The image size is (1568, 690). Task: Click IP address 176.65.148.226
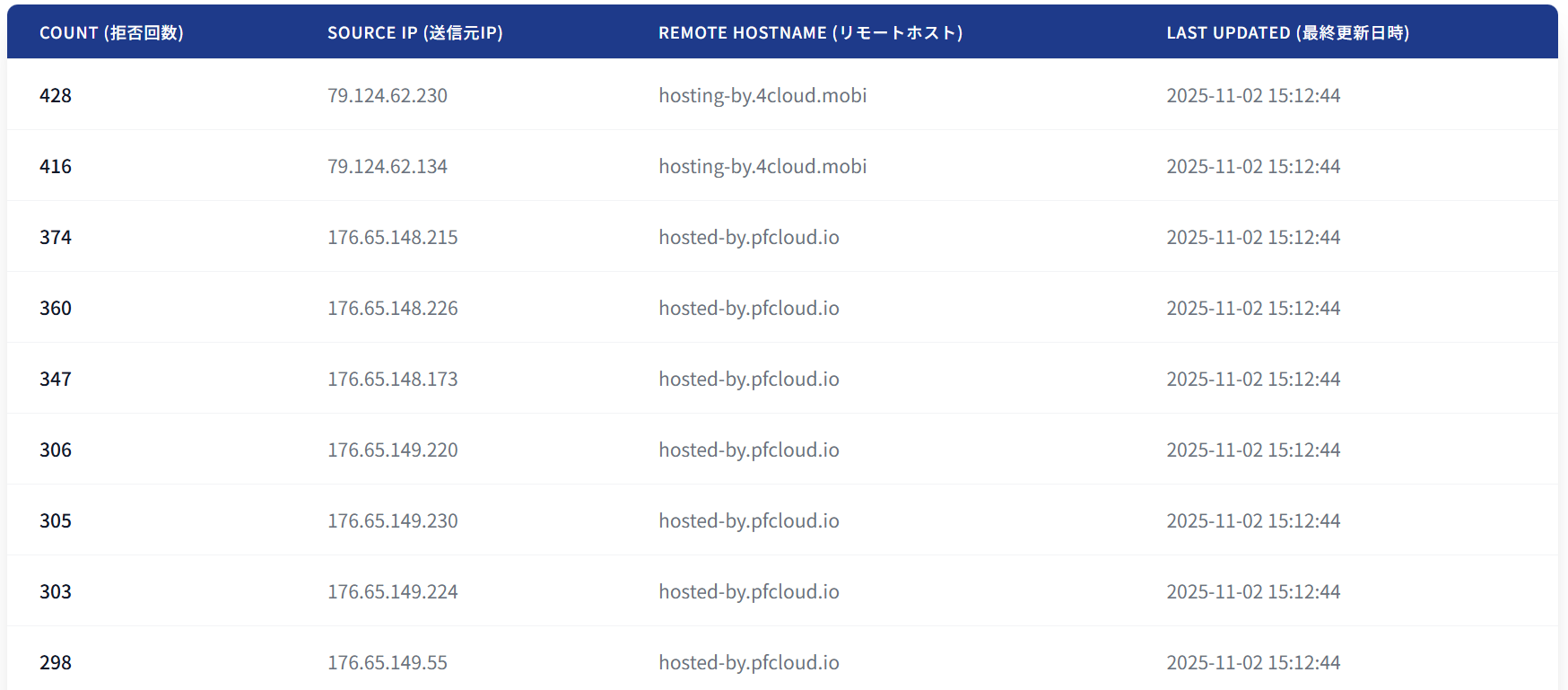tap(393, 309)
